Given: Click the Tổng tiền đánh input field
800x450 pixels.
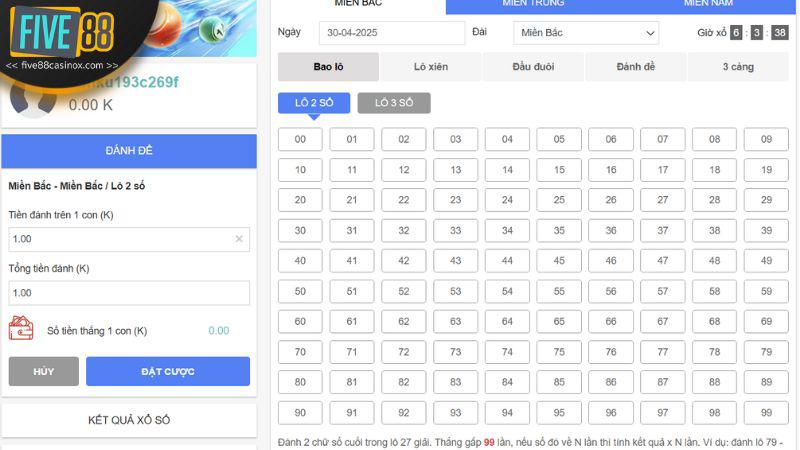Looking at the screenshot, I should coord(129,293).
